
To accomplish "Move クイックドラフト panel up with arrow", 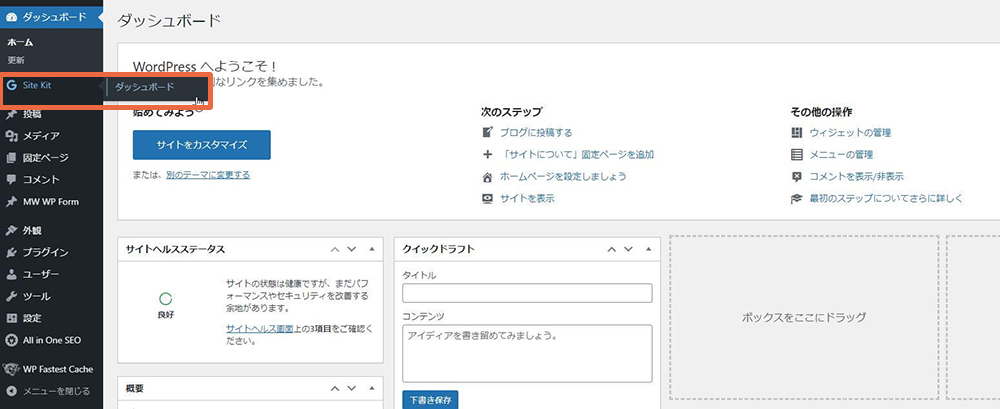I will point(612,249).
